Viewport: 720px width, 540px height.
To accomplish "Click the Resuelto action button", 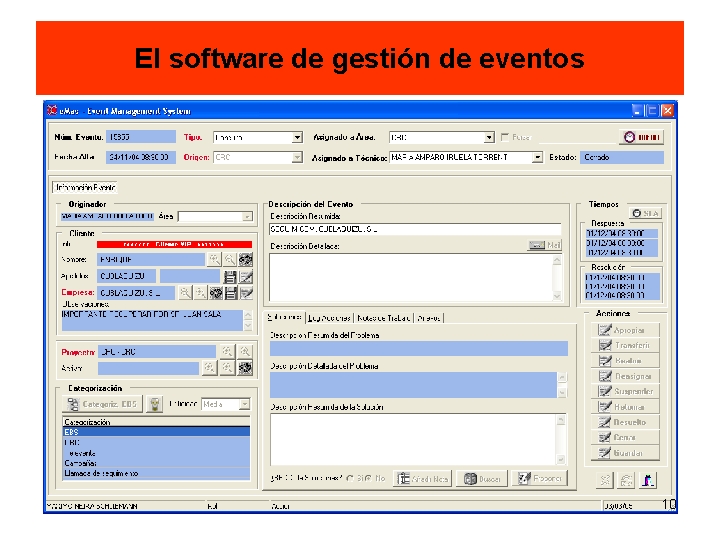I will [625, 422].
